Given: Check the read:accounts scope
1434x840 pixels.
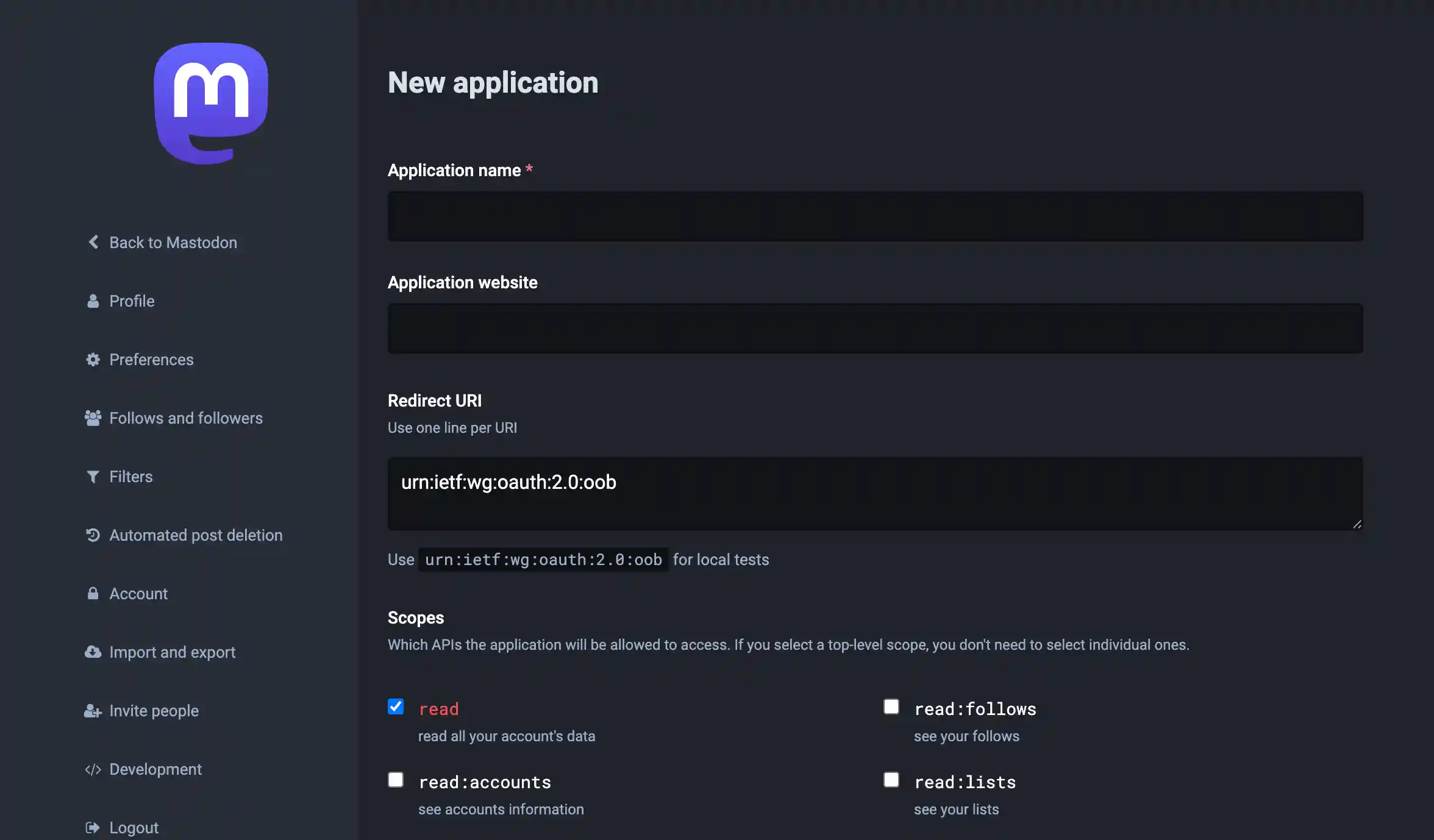Looking at the screenshot, I should pyautogui.click(x=396, y=780).
